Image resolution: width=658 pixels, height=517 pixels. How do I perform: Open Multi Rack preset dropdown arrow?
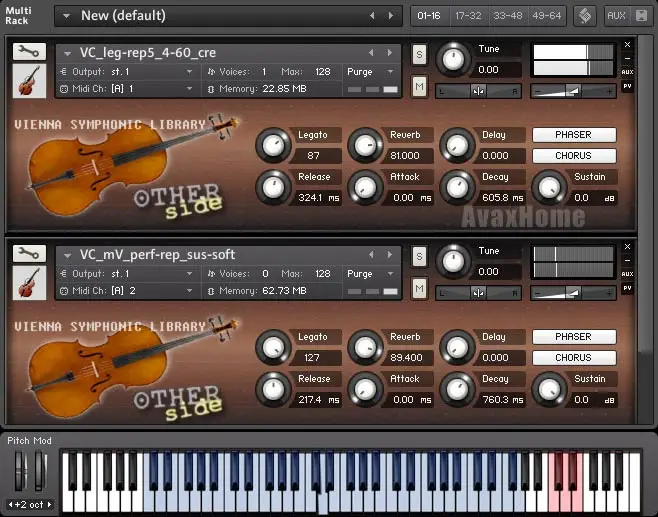click(66, 16)
